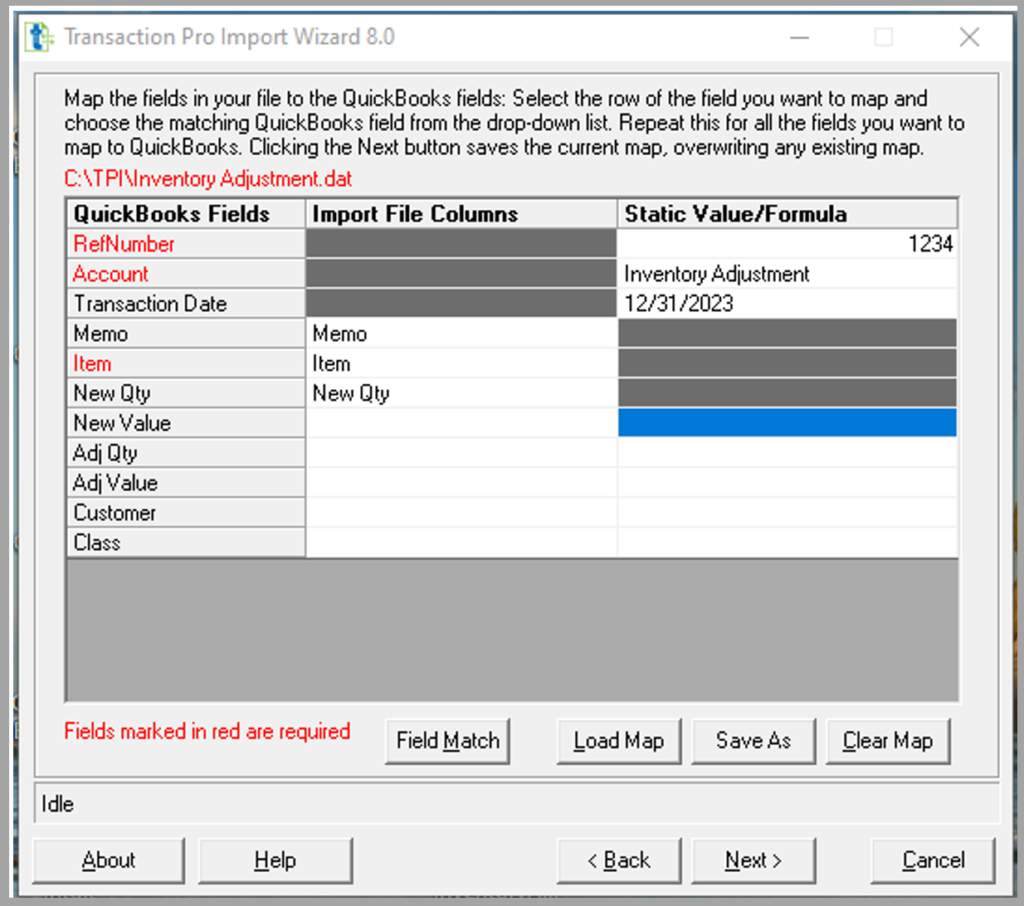Click the C:\TPI\Inventory Adjustment.dat file path
Screen dimensions: 1024x906
coord(208,179)
